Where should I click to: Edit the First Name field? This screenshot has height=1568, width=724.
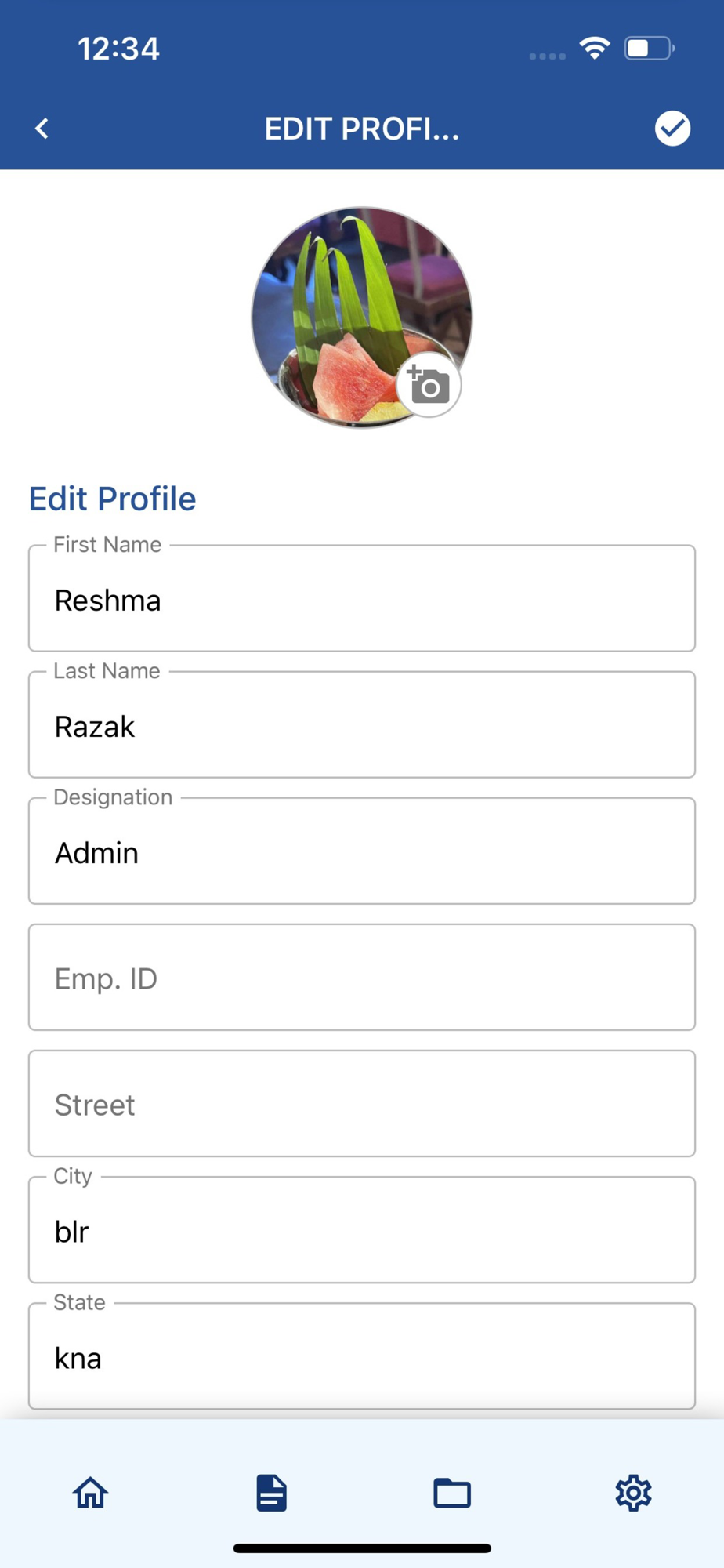pyautogui.click(x=362, y=600)
